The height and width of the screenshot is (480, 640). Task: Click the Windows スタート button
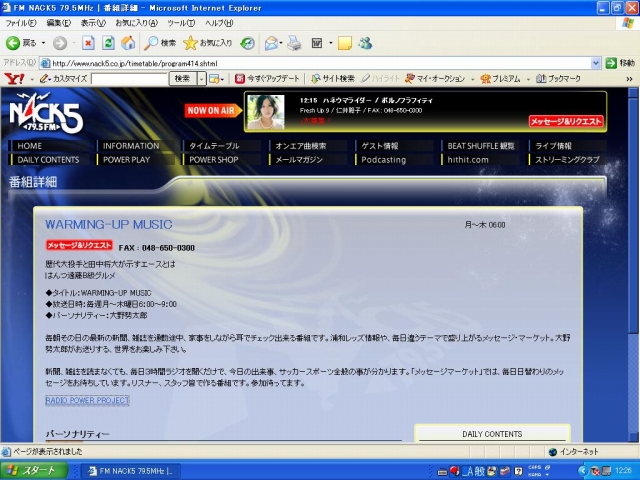[x=33, y=471]
